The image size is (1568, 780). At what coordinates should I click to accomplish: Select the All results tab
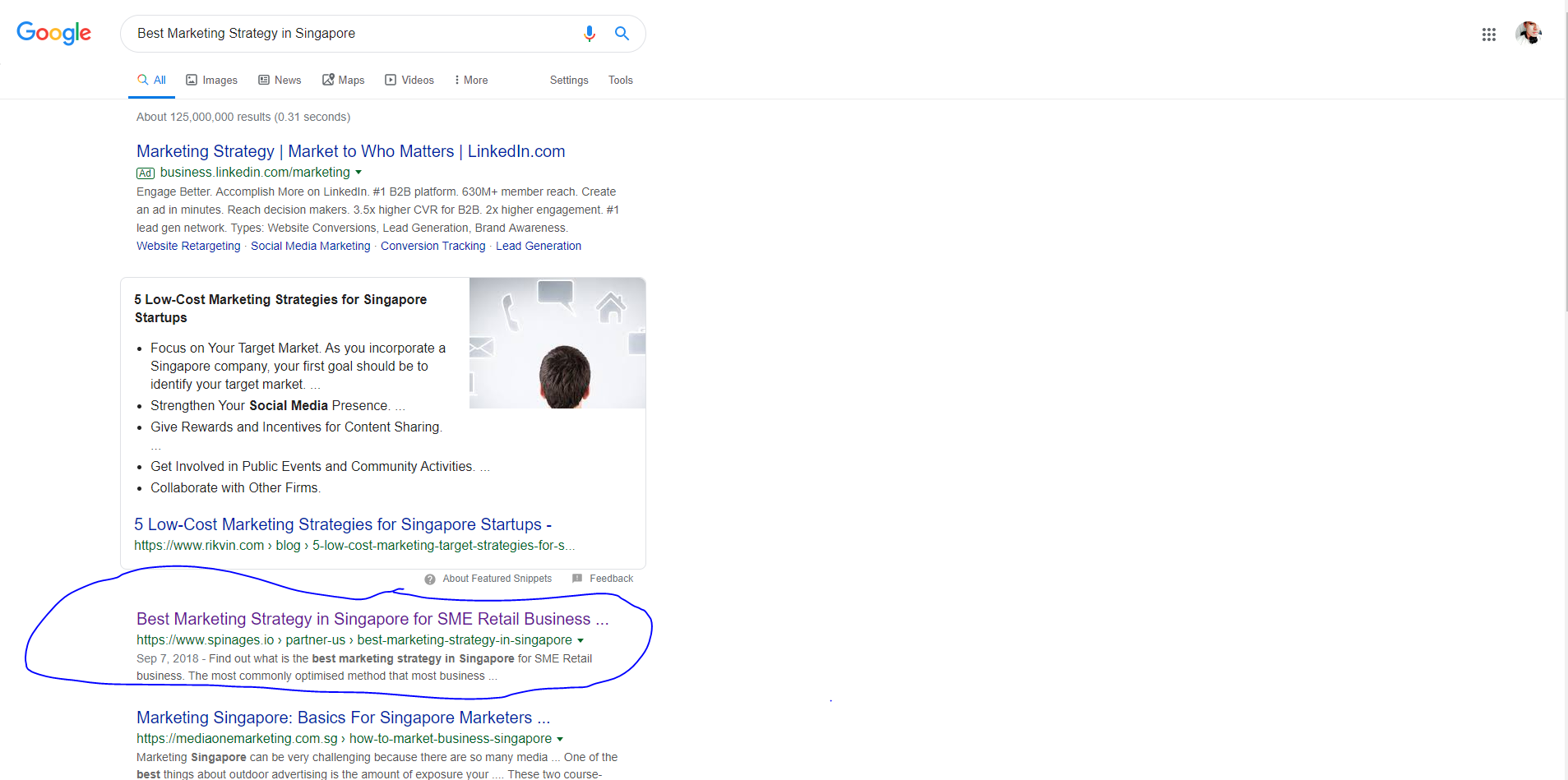point(152,80)
